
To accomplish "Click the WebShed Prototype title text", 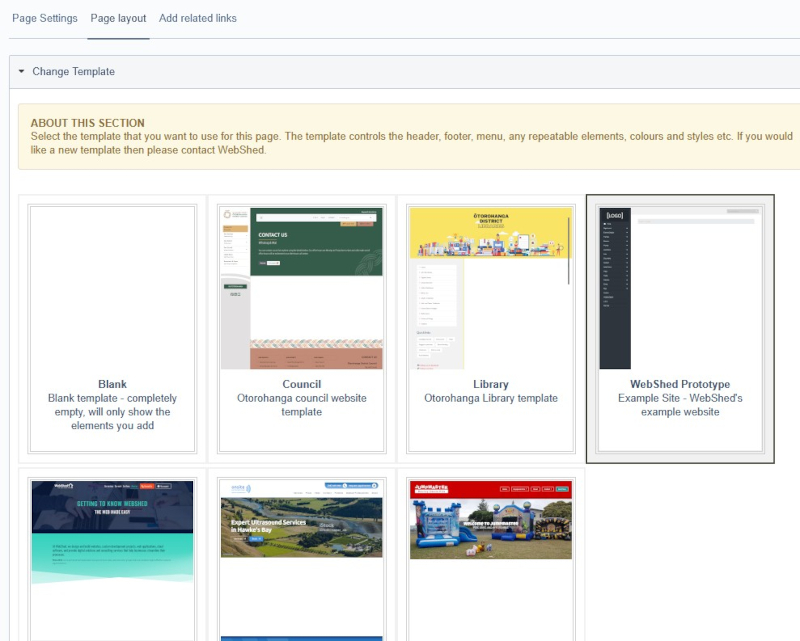I will point(680,384).
